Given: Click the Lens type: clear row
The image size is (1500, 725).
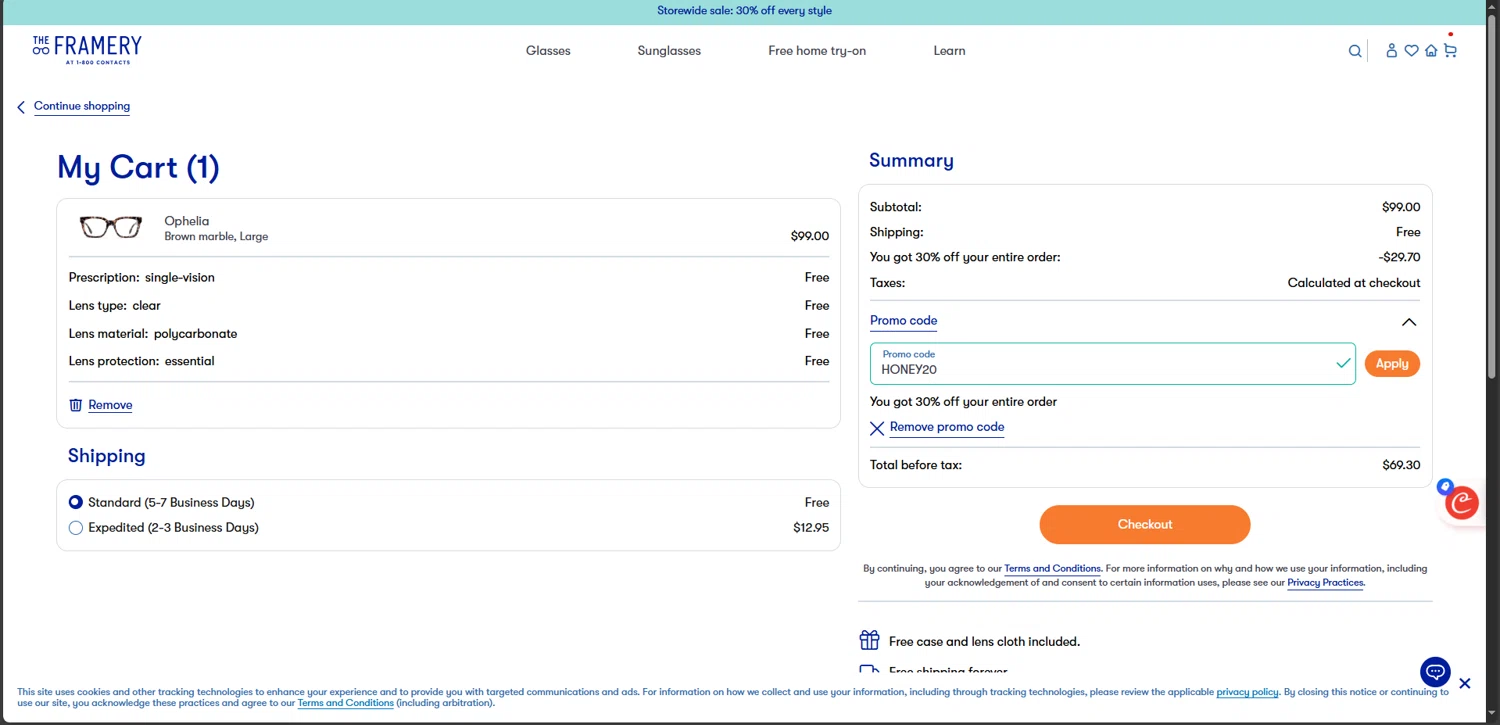Looking at the screenshot, I should 449,305.
